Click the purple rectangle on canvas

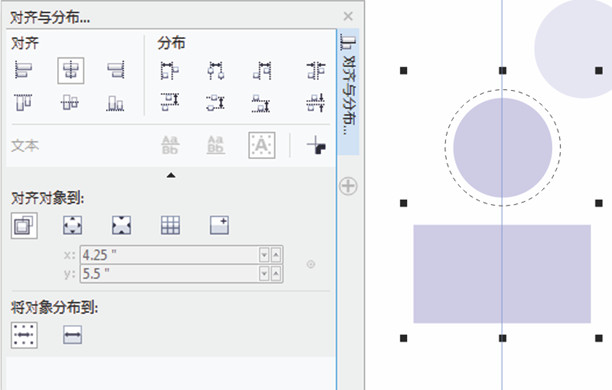(x=502, y=274)
